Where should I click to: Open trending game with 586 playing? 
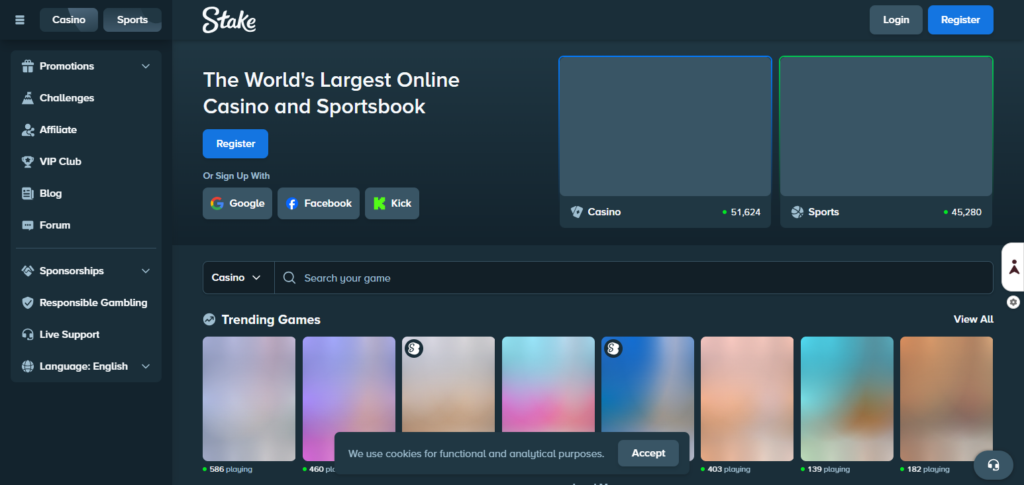[x=249, y=399]
